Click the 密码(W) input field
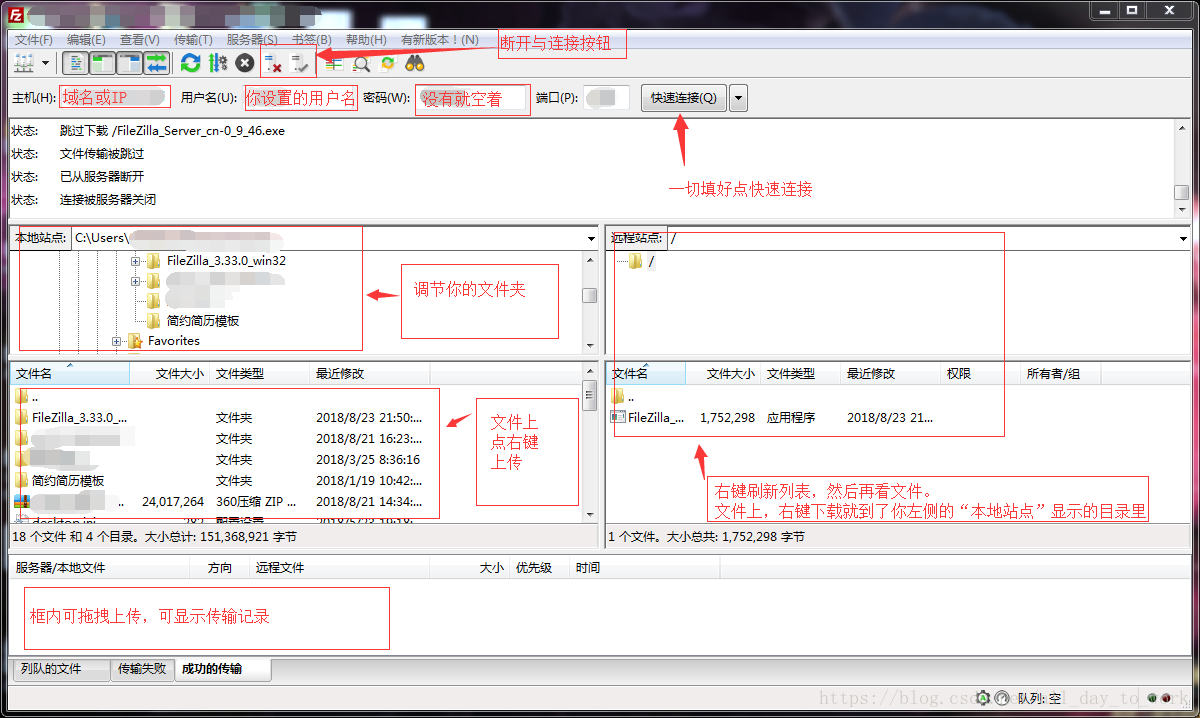 [x=470, y=99]
